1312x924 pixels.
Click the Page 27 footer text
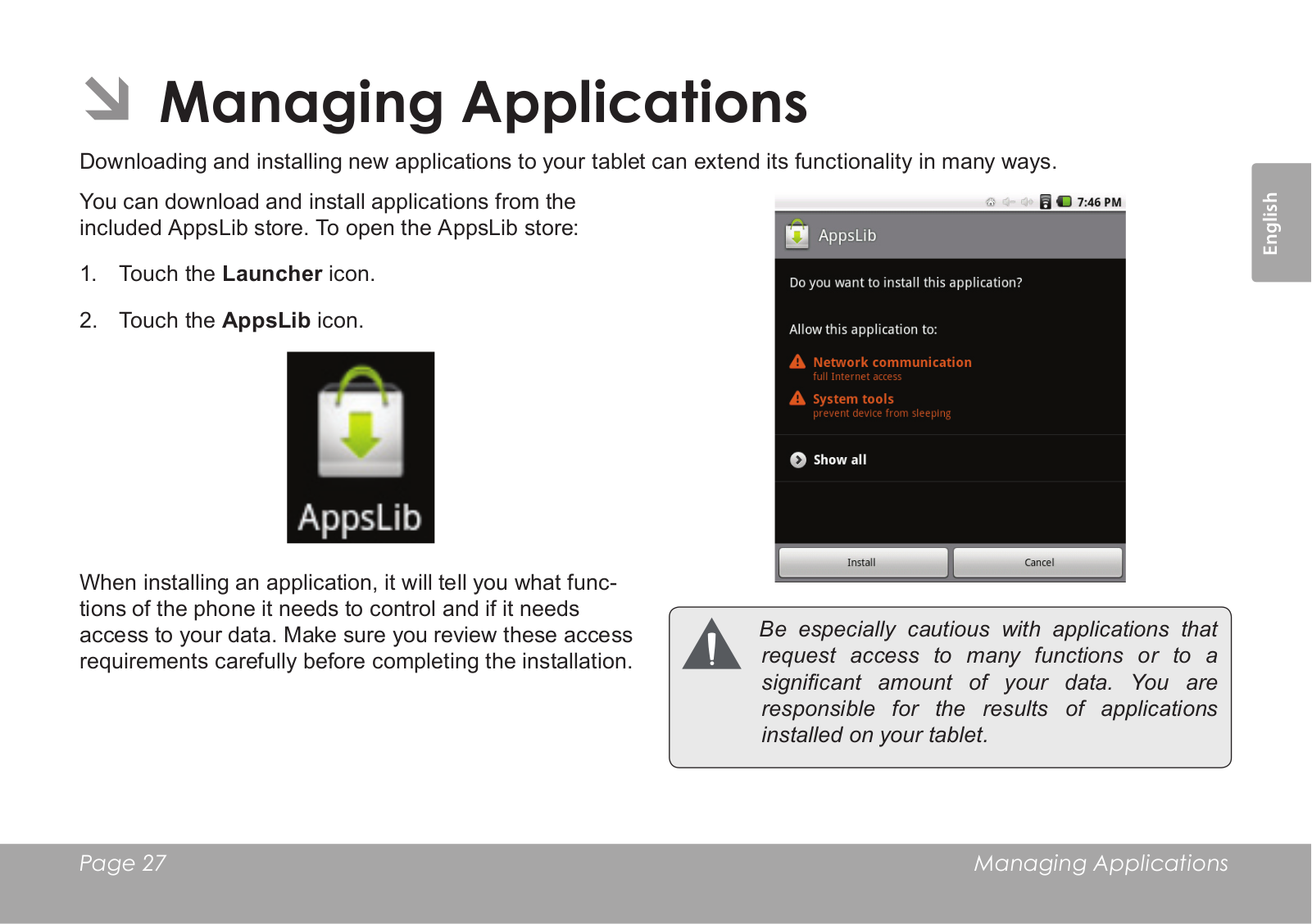pos(123,863)
